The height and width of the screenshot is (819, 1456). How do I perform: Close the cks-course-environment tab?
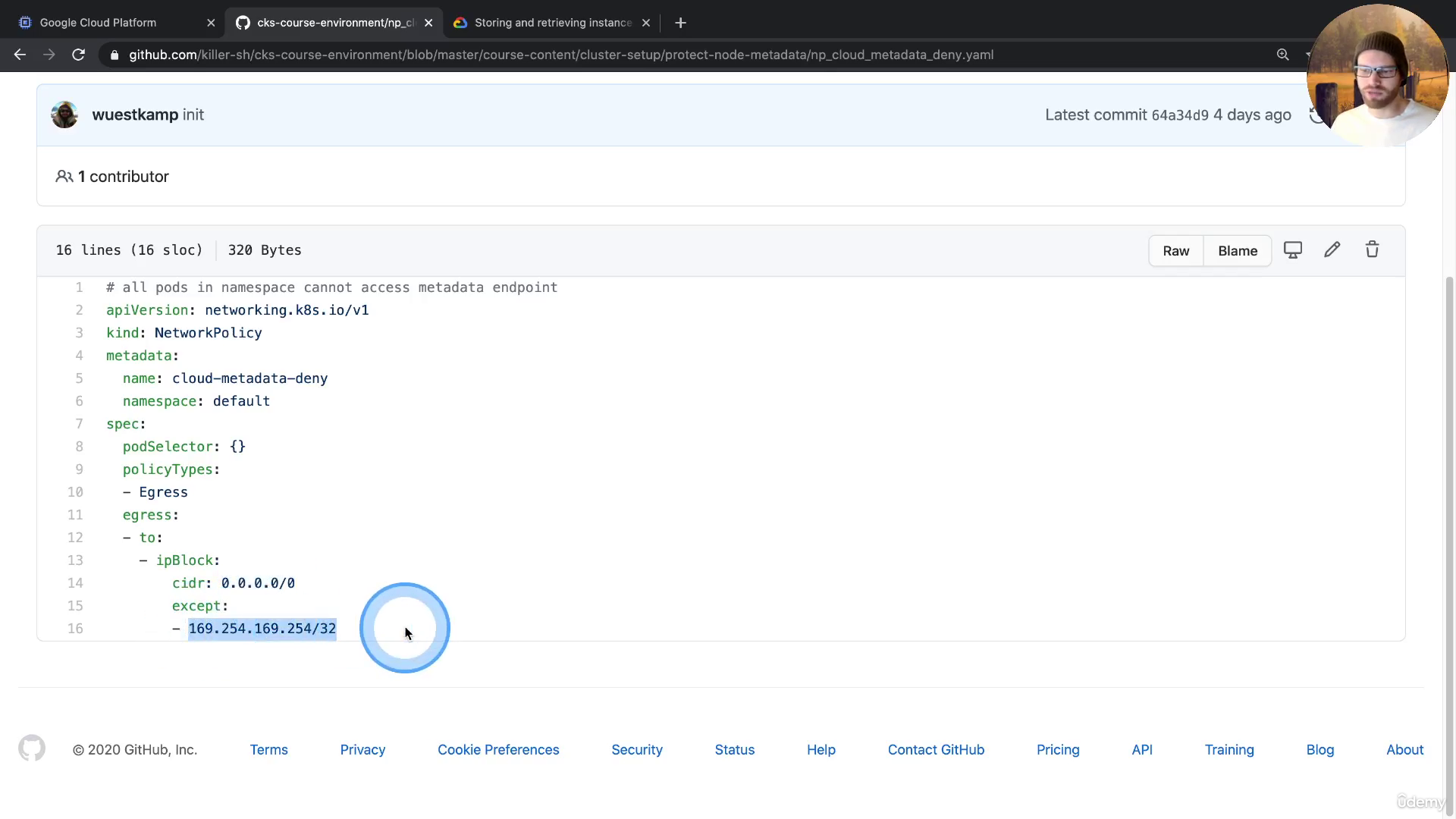click(428, 23)
